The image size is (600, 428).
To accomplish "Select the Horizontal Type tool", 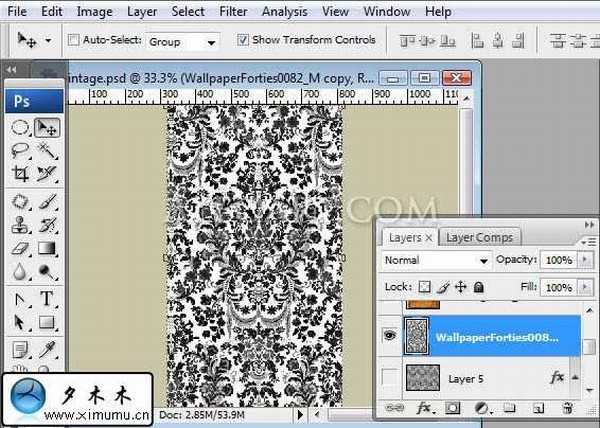I will pos(46,299).
